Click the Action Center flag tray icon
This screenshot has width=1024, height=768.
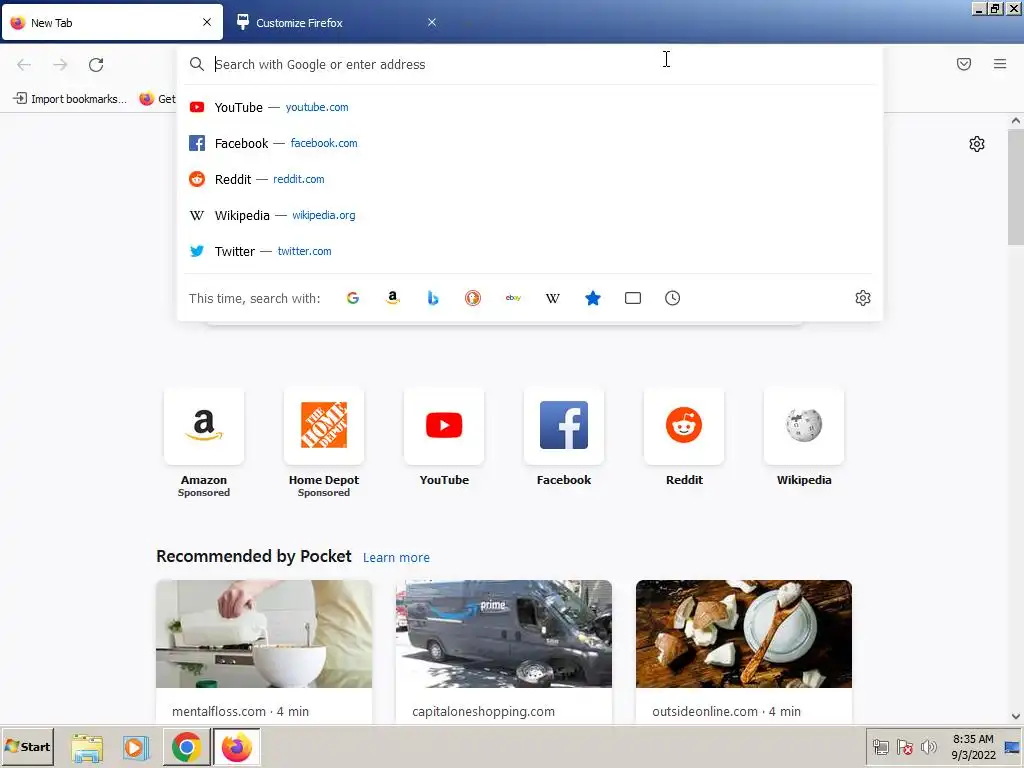coord(904,747)
